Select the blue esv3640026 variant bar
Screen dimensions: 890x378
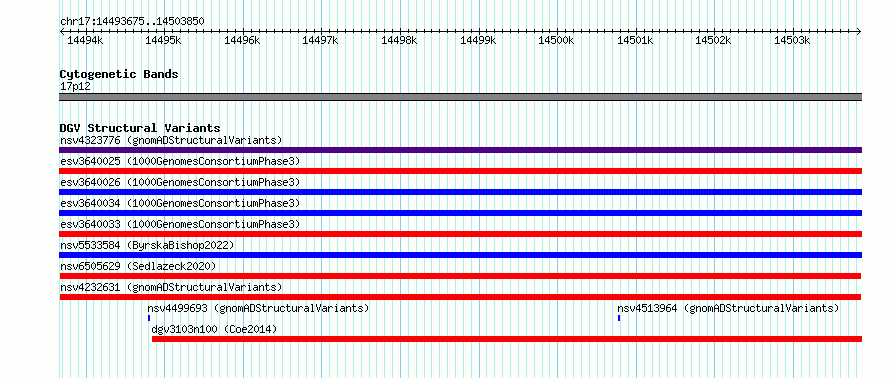(x=460, y=192)
